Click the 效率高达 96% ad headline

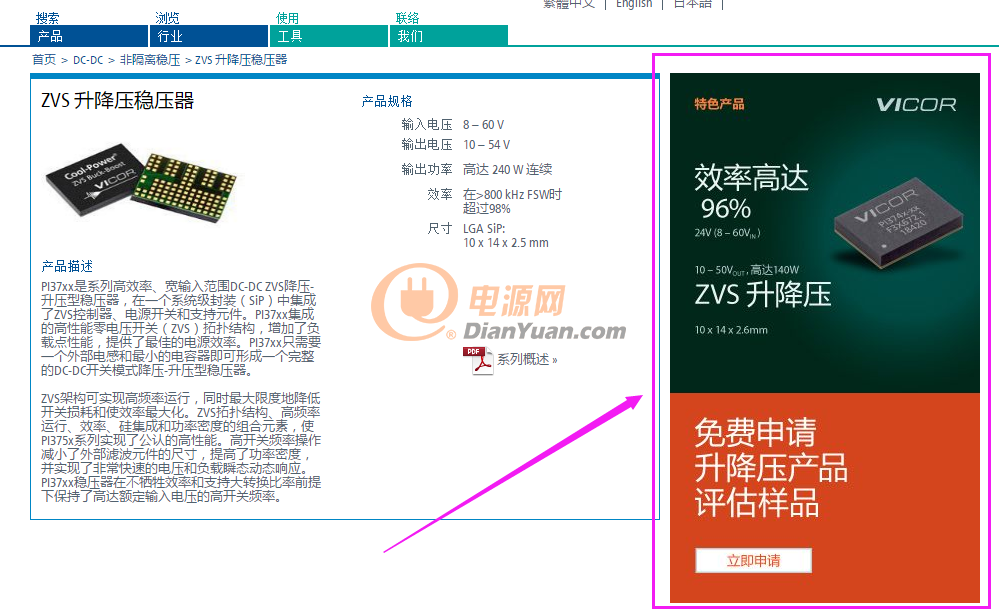[x=751, y=192]
